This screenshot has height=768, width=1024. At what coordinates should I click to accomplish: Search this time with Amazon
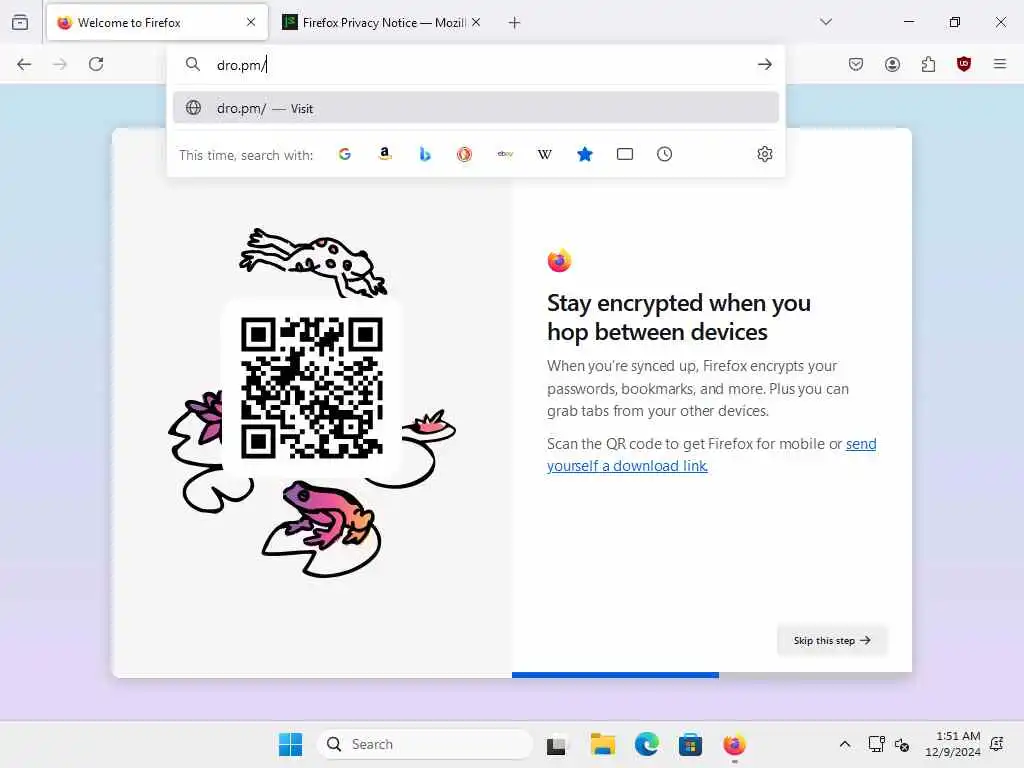coord(385,154)
